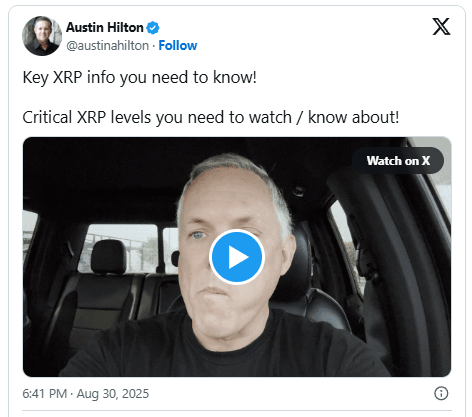Open the circled info icon

tap(441, 393)
